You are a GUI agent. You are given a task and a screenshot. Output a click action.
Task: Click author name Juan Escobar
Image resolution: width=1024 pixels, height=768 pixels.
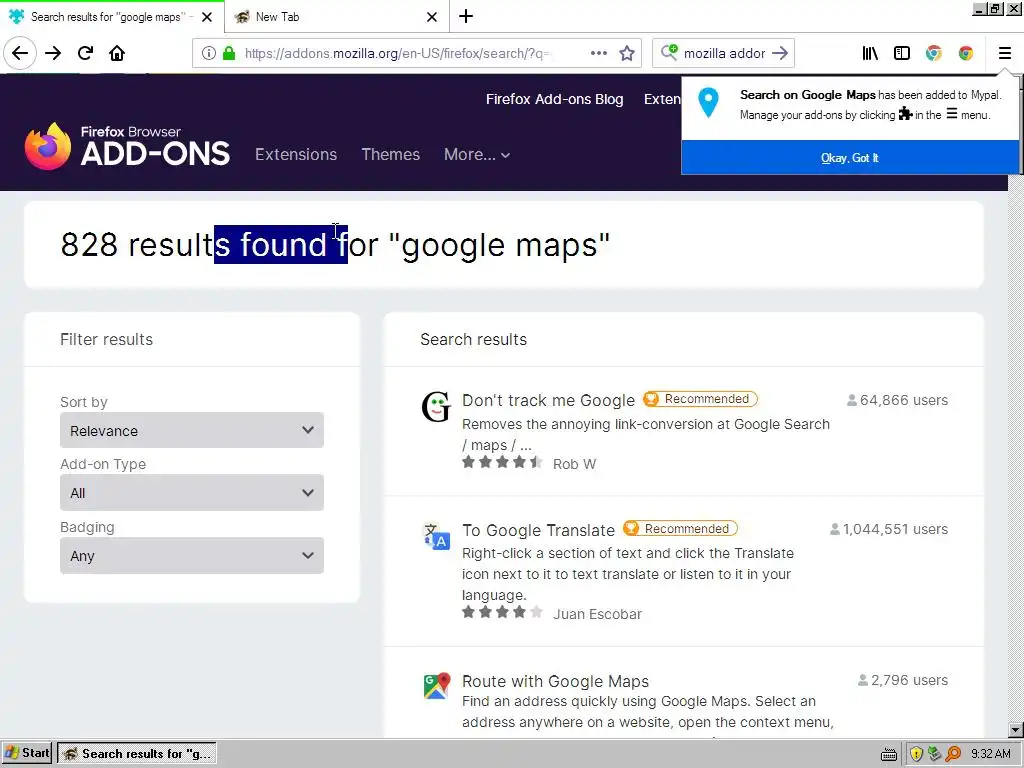coord(598,614)
